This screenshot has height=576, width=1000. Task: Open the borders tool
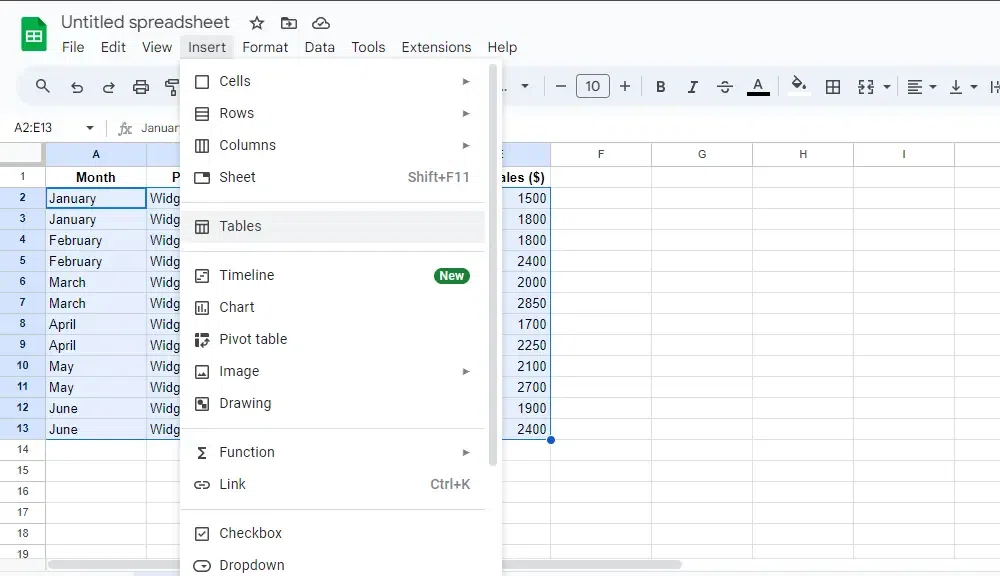[x=832, y=87]
